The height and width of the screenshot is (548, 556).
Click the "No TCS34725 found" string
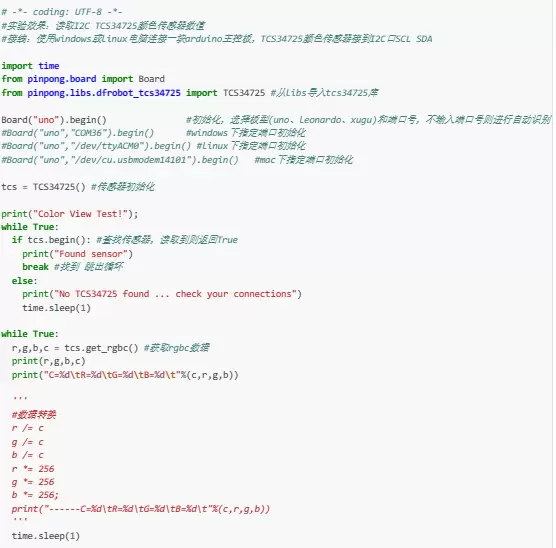click(x=175, y=294)
